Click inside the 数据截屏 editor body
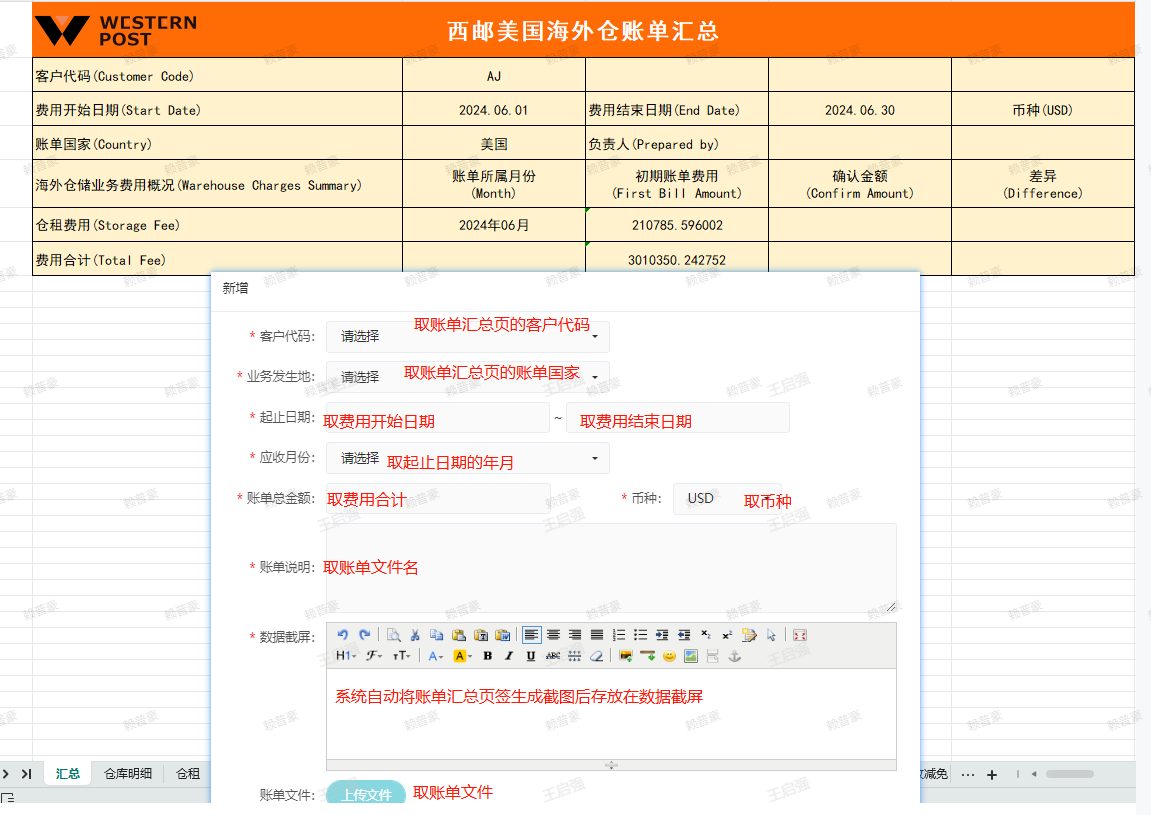Viewport: 1151px width, 815px height. click(611, 714)
